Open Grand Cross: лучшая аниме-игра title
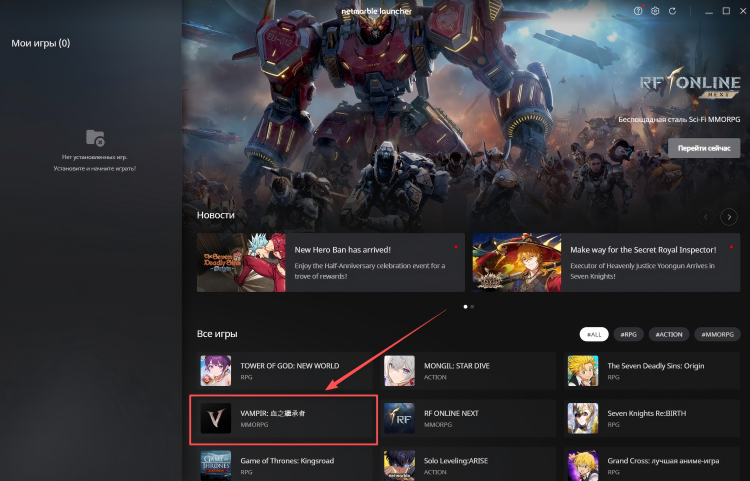 point(663,460)
